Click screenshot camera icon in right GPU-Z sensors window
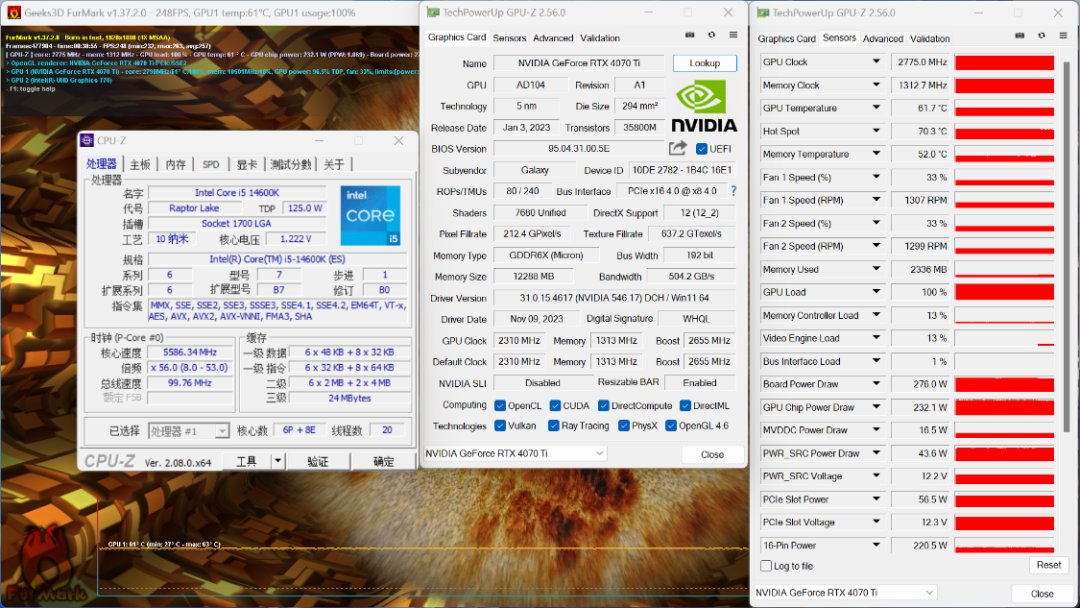 click(1019, 36)
